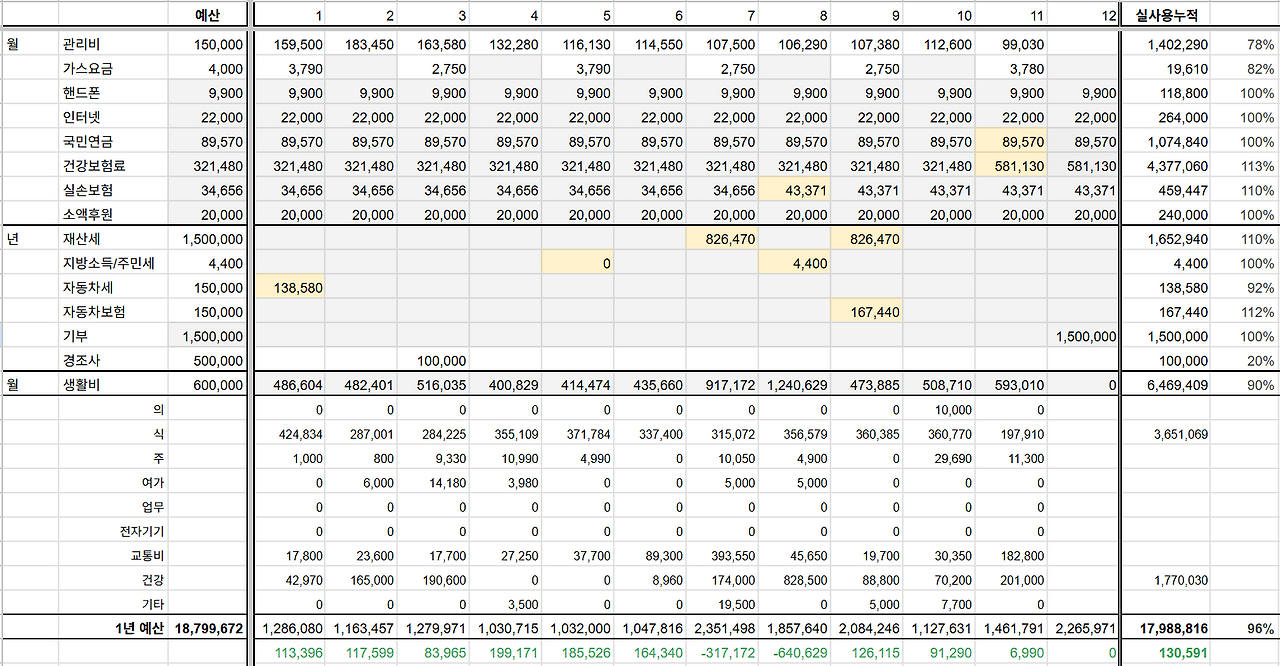Click the "전자기기" subcategory label
Viewport: 1280px width, 666px height.
click(x=141, y=531)
